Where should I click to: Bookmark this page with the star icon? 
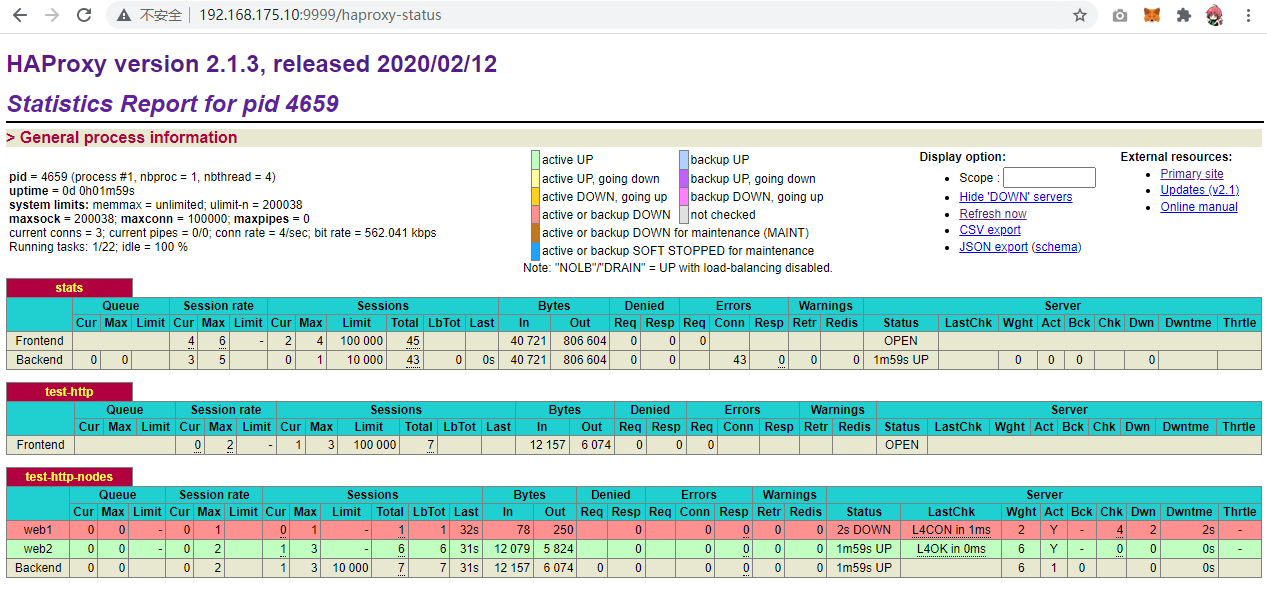[x=1080, y=16]
